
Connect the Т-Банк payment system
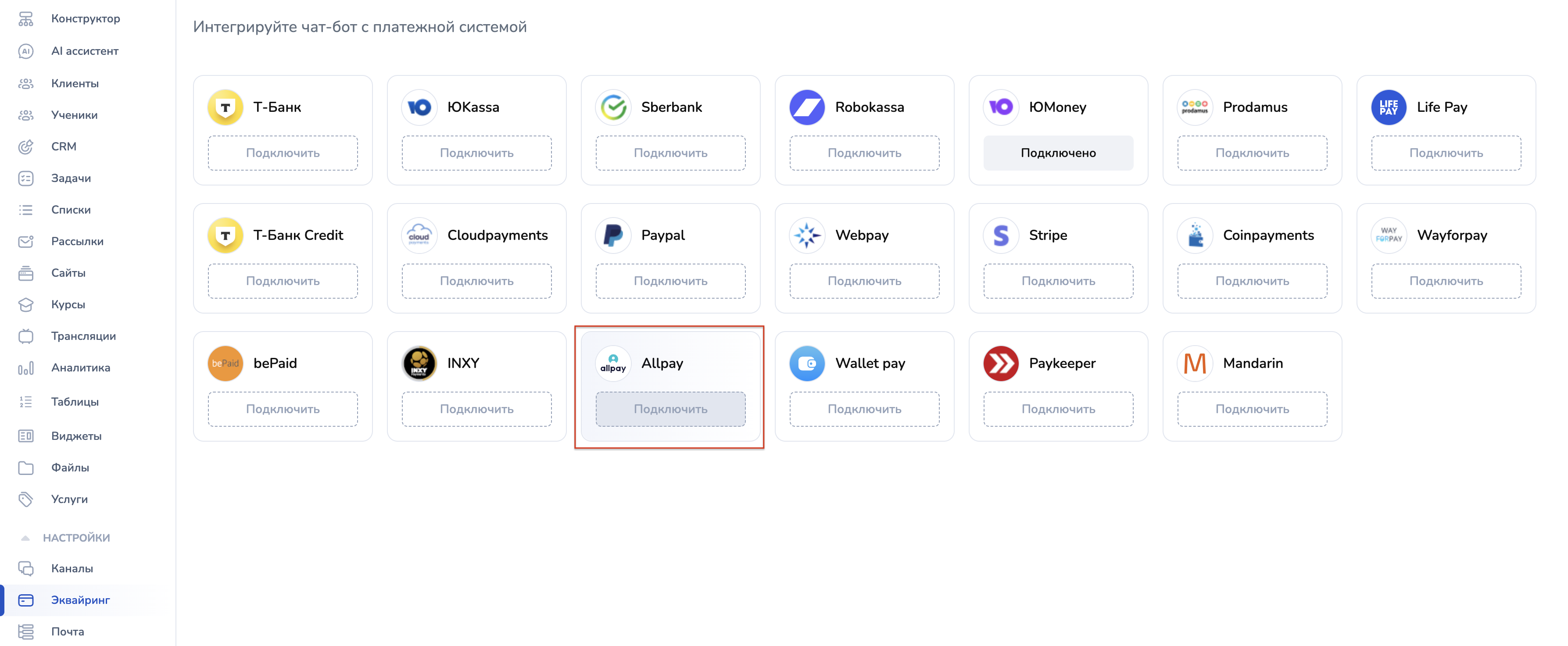(x=283, y=153)
